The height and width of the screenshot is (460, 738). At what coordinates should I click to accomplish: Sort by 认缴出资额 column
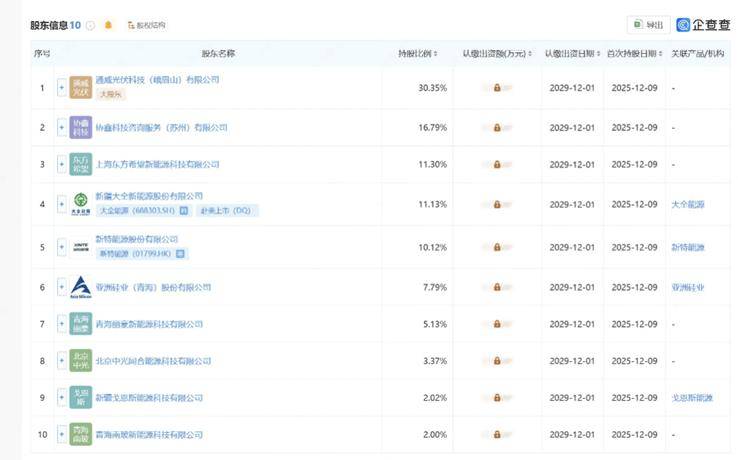(497, 53)
